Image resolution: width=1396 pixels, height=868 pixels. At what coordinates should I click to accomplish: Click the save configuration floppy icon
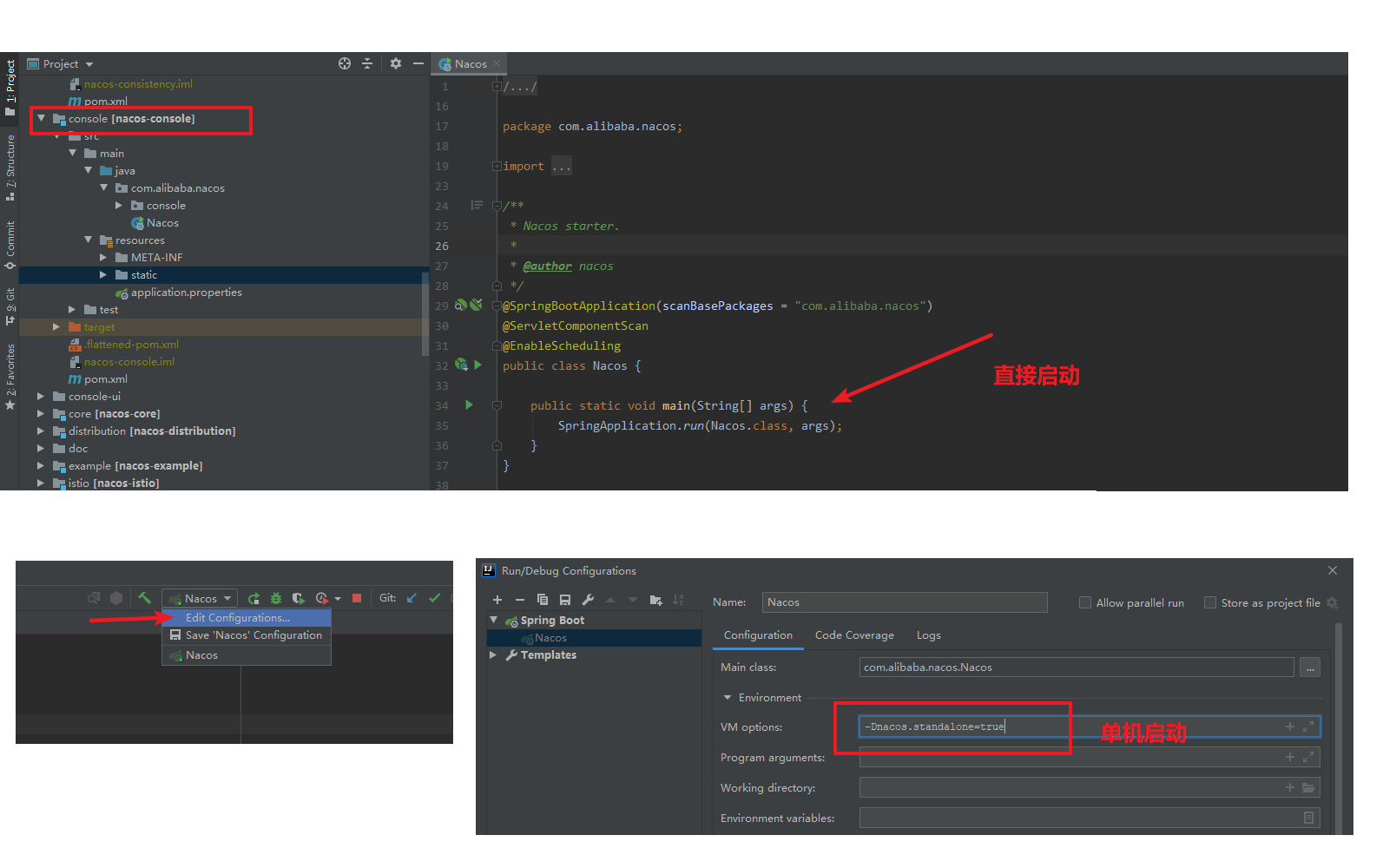[565, 600]
